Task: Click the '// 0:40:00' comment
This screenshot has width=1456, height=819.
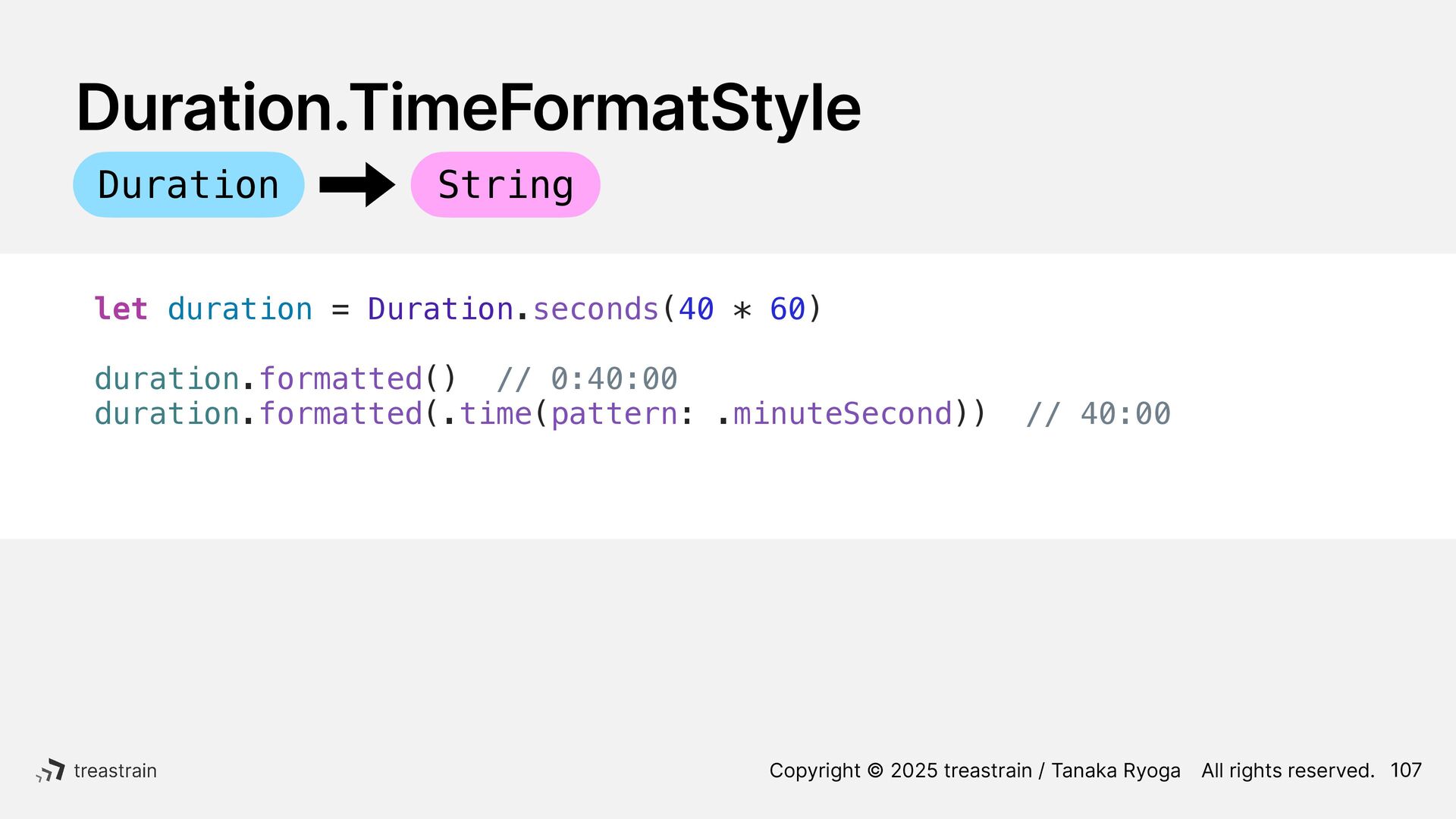Action: pyautogui.click(x=587, y=378)
